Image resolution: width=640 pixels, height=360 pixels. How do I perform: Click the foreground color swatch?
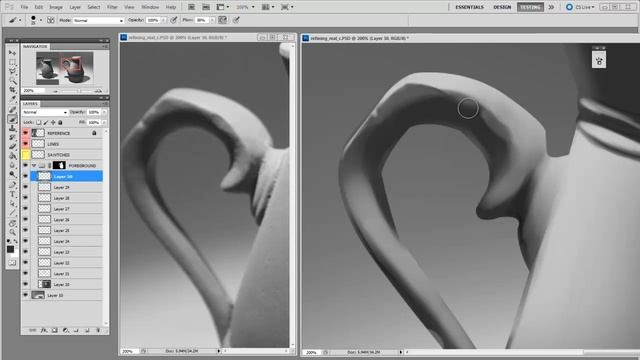pyautogui.click(x=10, y=249)
